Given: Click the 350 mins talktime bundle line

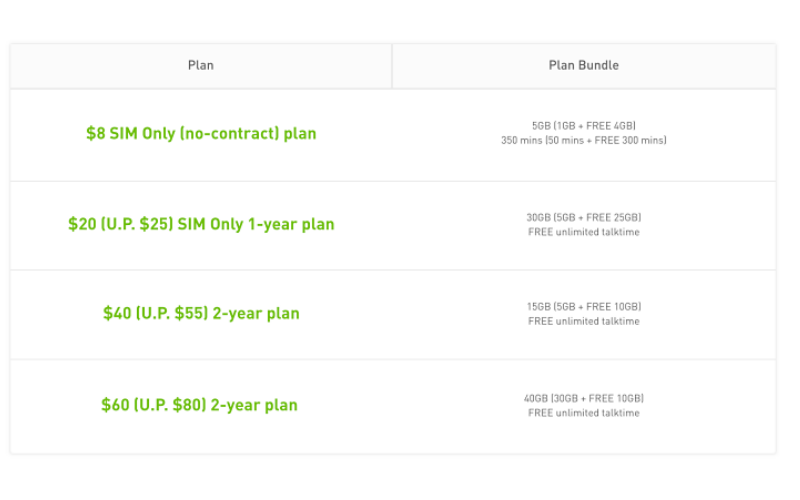Looking at the screenshot, I should pos(583,141).
